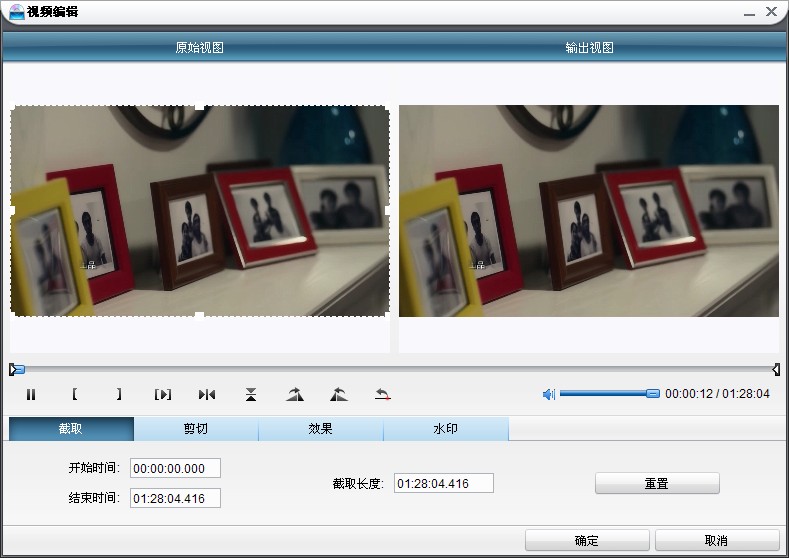Play the bracketed selection

[163, 395]
